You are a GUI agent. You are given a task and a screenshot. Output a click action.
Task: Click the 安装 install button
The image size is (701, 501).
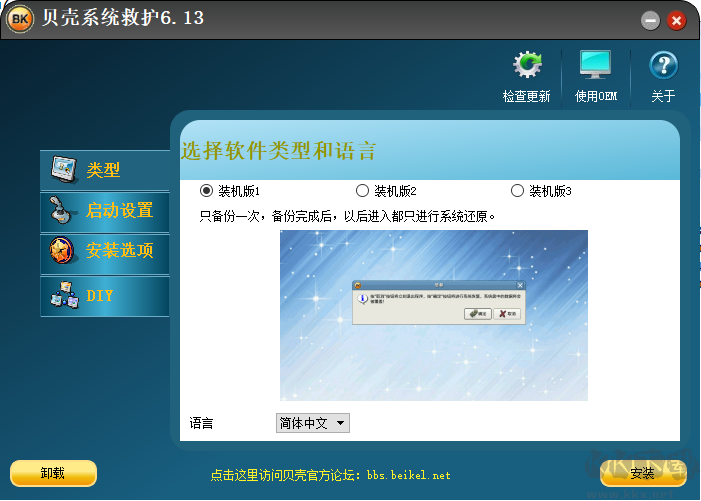(642, 473)
